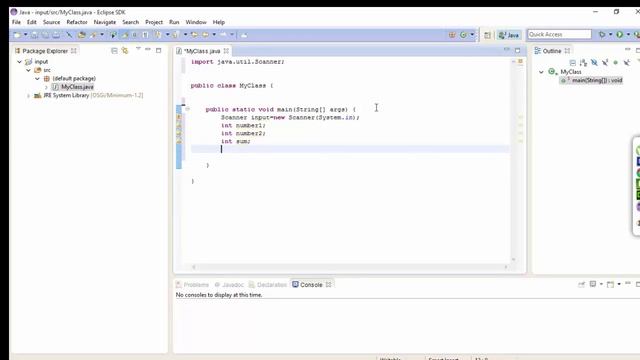Viewport: 640px width, 360px height.
Task: Collapse the default package node
Action: pyautogui.click(x=37, y=78)
